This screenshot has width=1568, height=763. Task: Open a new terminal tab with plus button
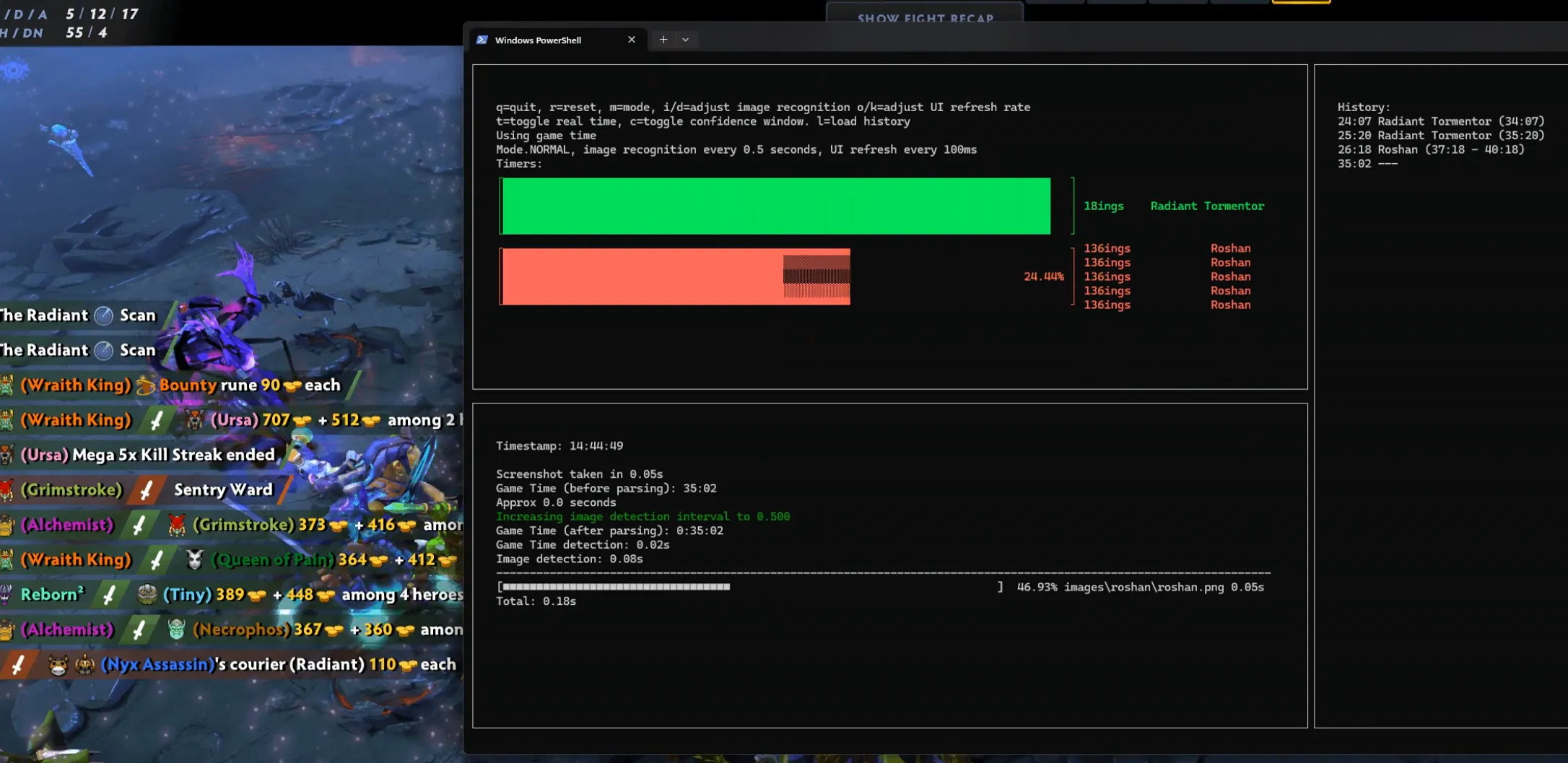coord(663,40)
